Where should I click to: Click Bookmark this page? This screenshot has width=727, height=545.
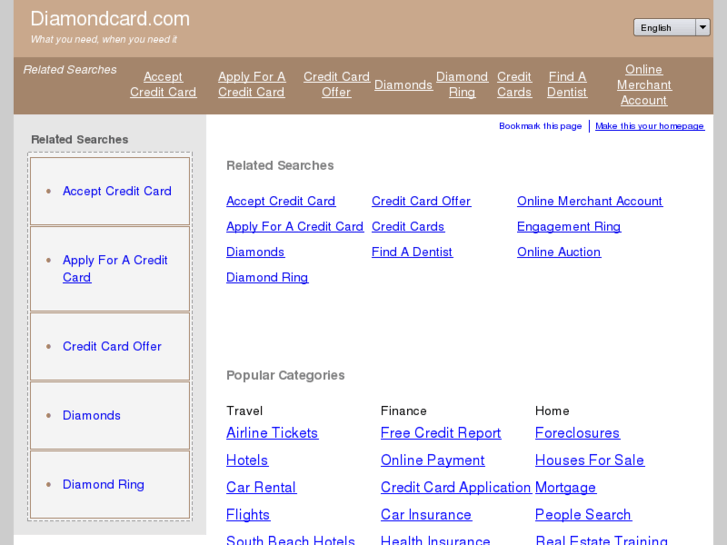click(x=540, y=126)
